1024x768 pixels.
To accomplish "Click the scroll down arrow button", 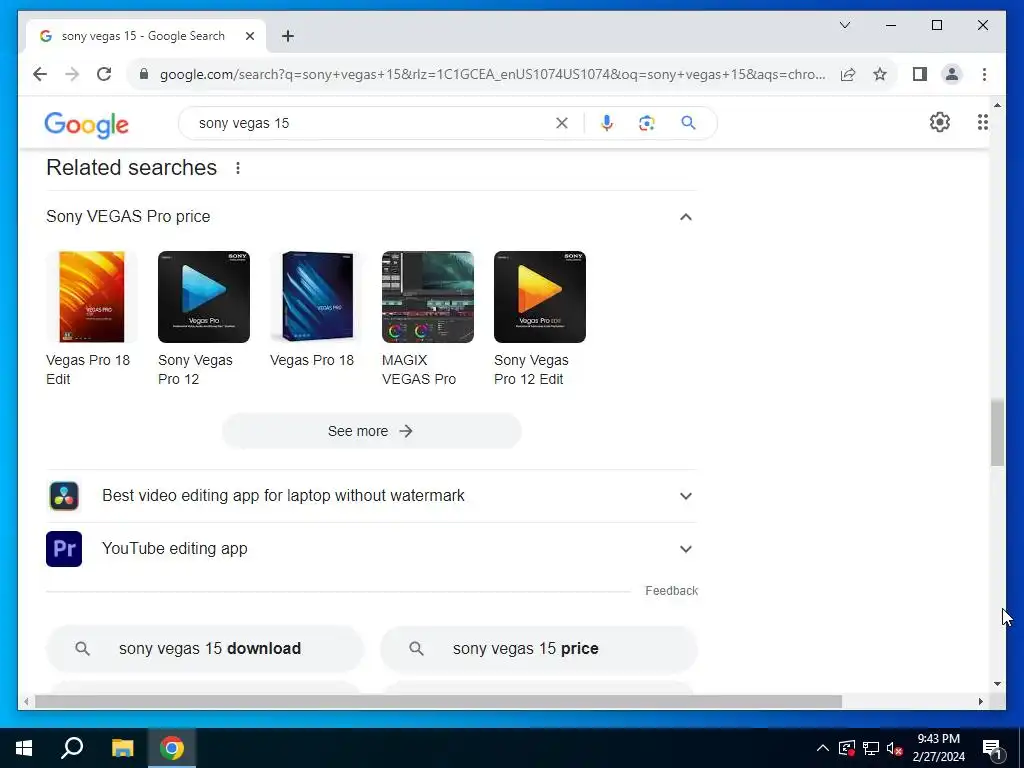I will click(997, 684).
